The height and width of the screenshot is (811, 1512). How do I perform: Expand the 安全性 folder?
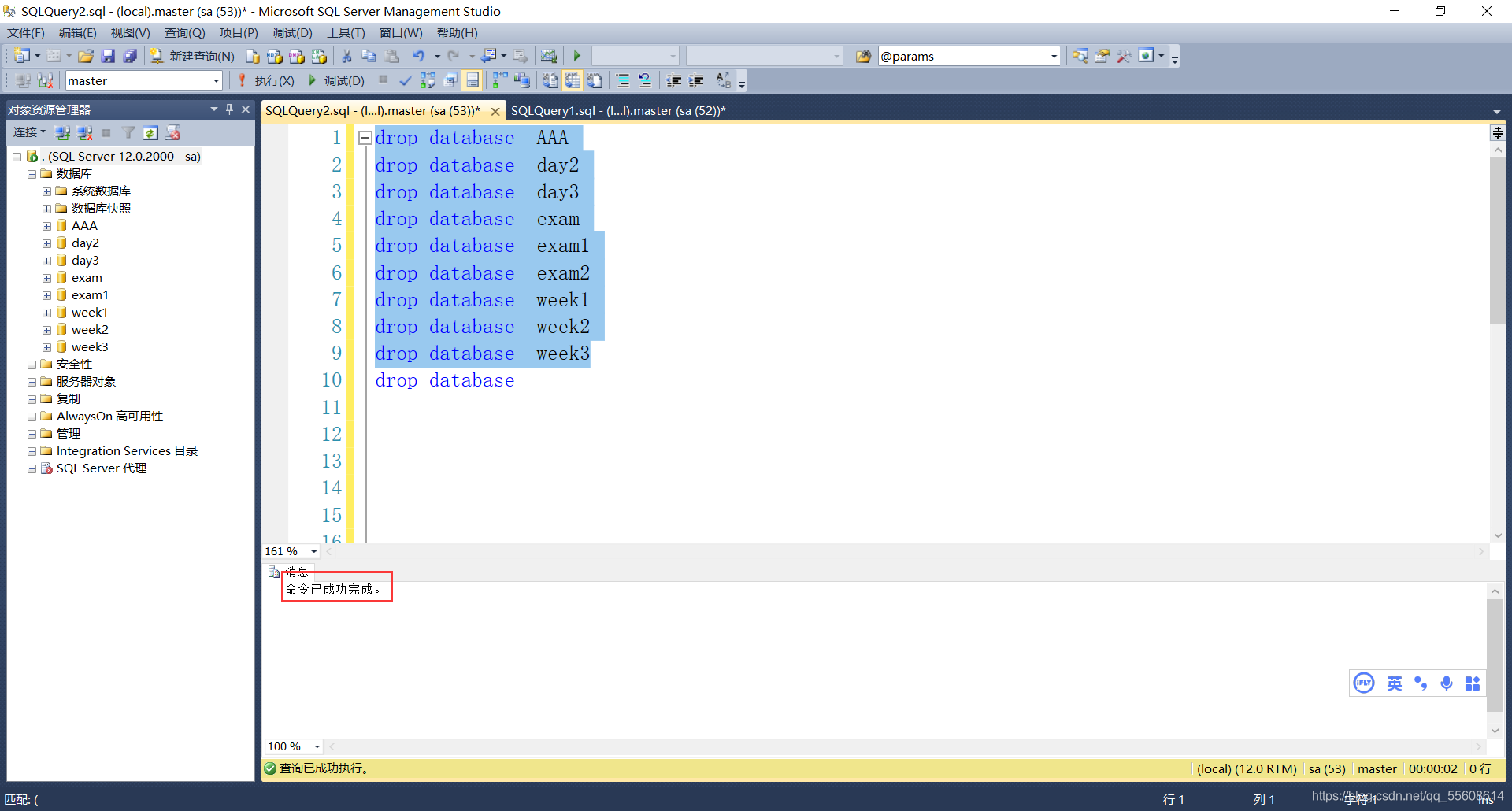pos(31,365)
